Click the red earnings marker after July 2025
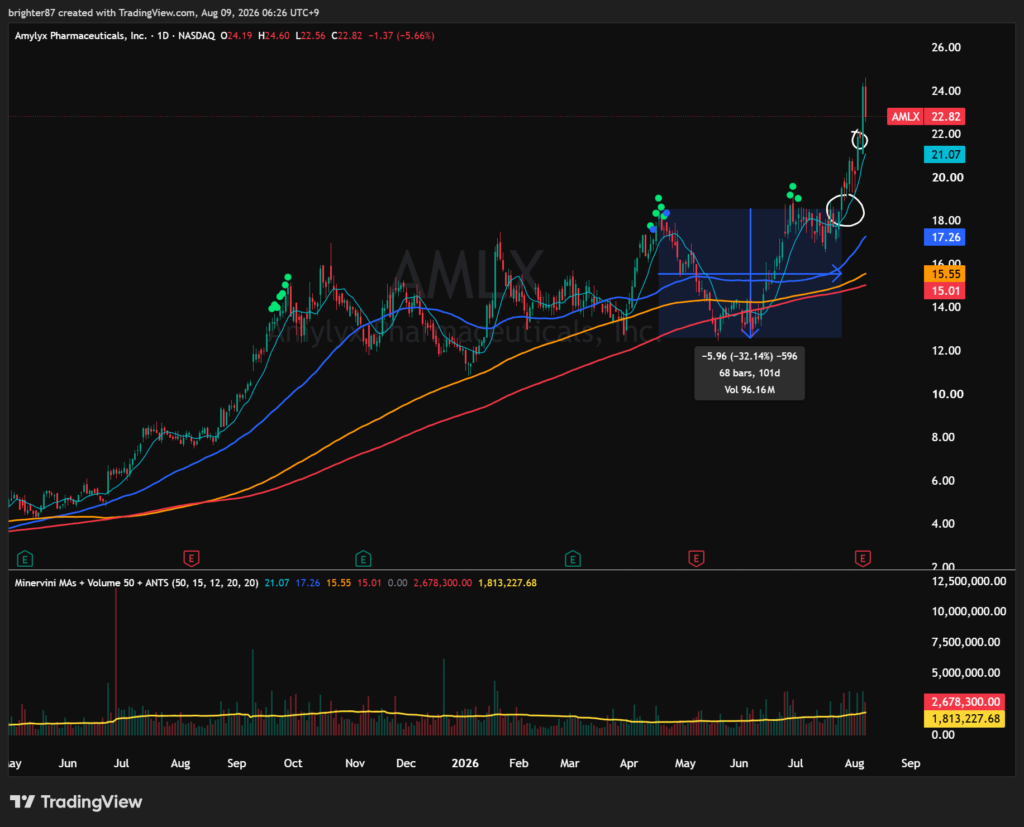Screen dimensions: 1024x827 pos(191,559)
